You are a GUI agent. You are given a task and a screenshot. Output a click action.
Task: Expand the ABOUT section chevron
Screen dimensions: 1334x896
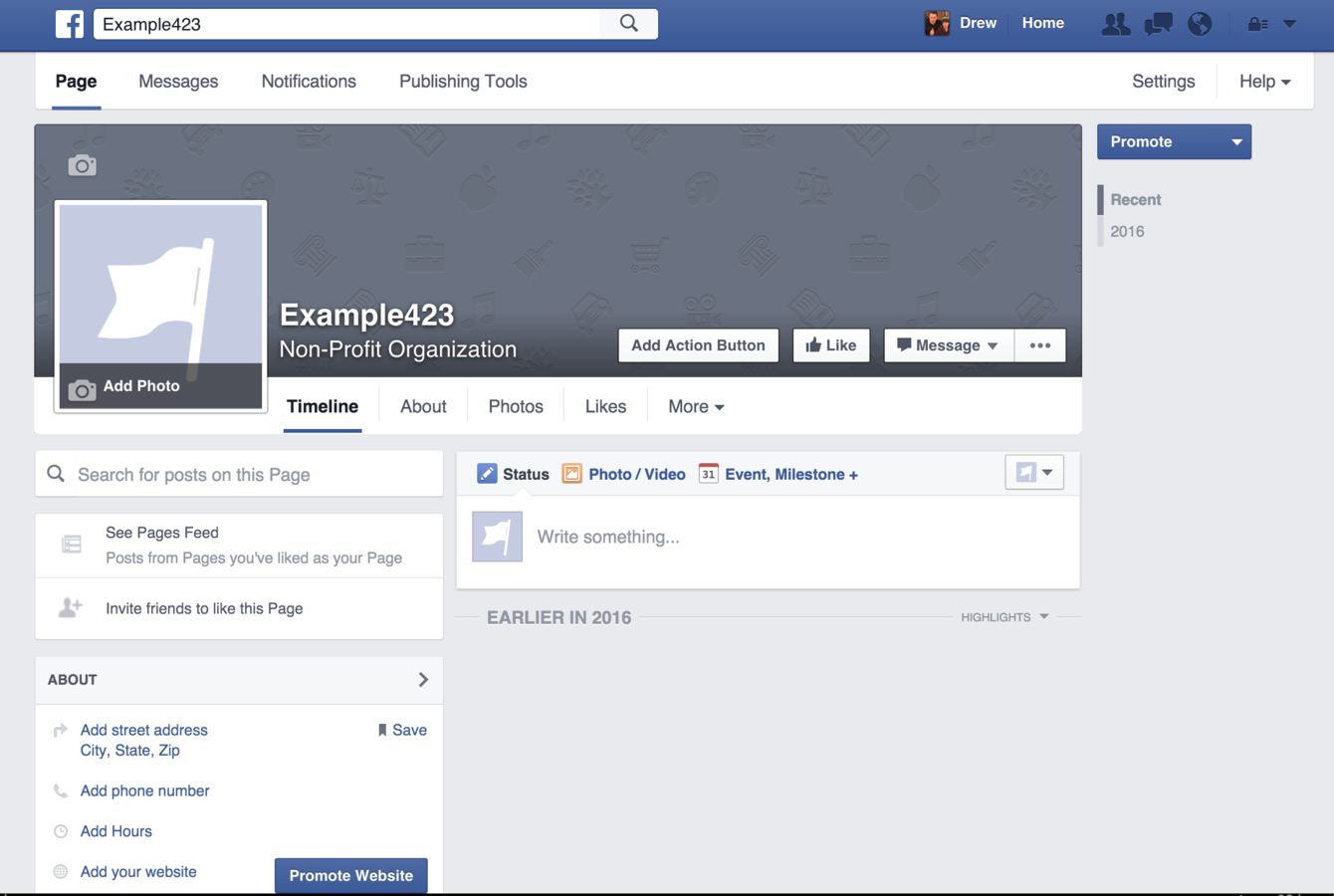423,680
